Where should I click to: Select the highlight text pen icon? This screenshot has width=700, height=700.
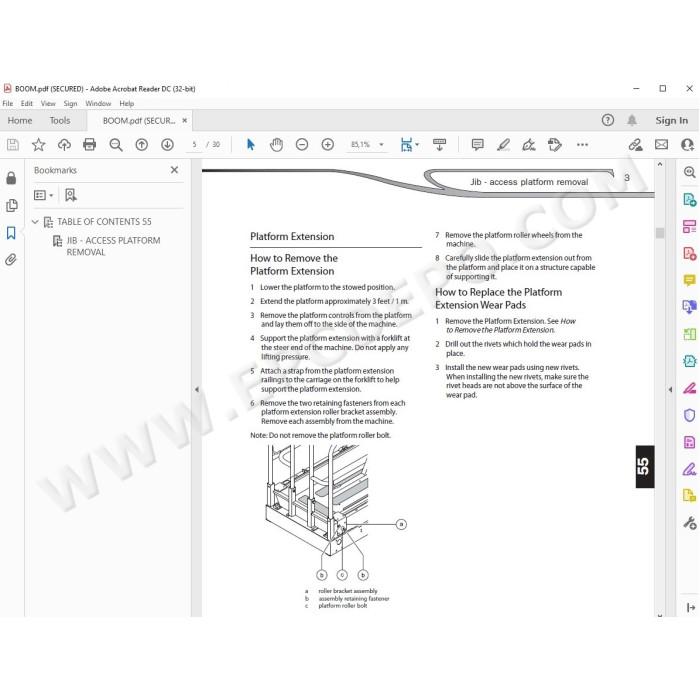click(x=503, y=145)
